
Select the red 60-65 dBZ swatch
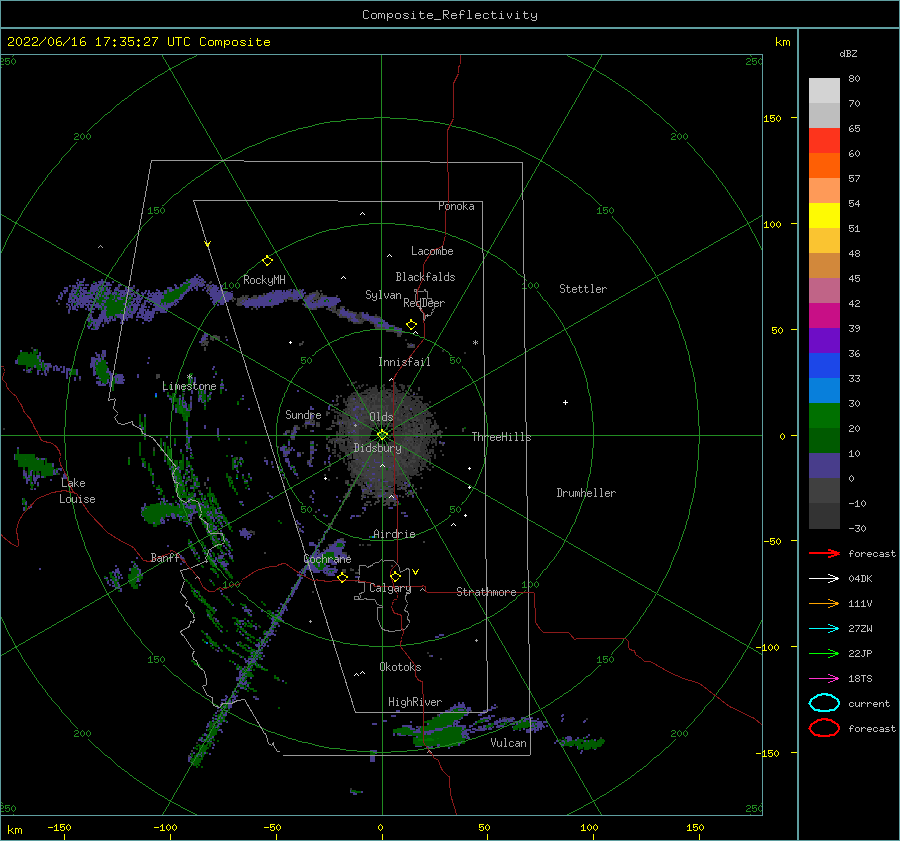click(x=824, y=140)
